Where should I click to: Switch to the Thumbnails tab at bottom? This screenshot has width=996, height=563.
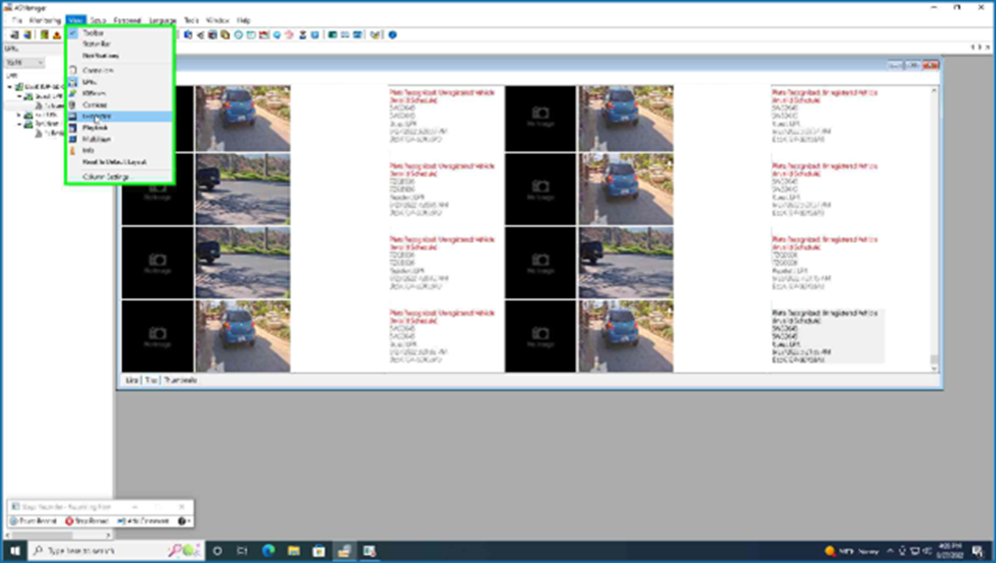coord(181,380)
